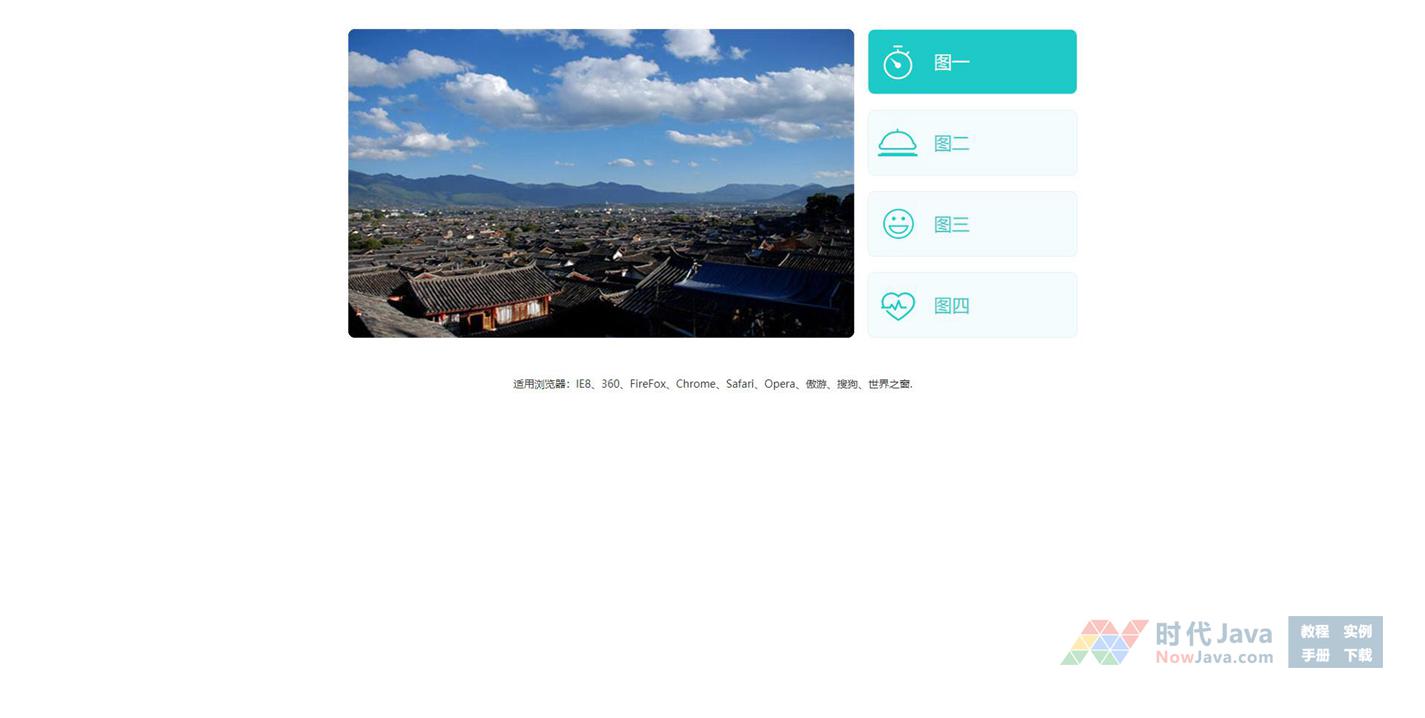The height and width of the screenshot is (718, 1425).
Task: Click the colorful triangle NowJava logo
Action: (1104, 642)
